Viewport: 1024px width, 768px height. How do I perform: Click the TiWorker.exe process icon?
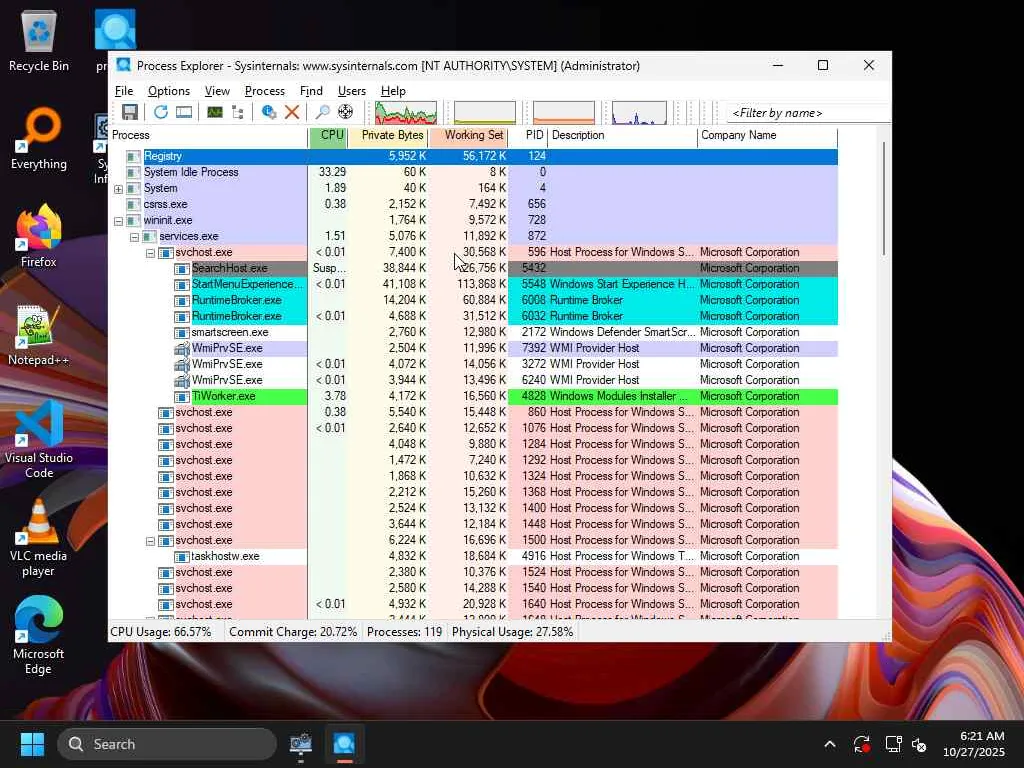[182, 396]
